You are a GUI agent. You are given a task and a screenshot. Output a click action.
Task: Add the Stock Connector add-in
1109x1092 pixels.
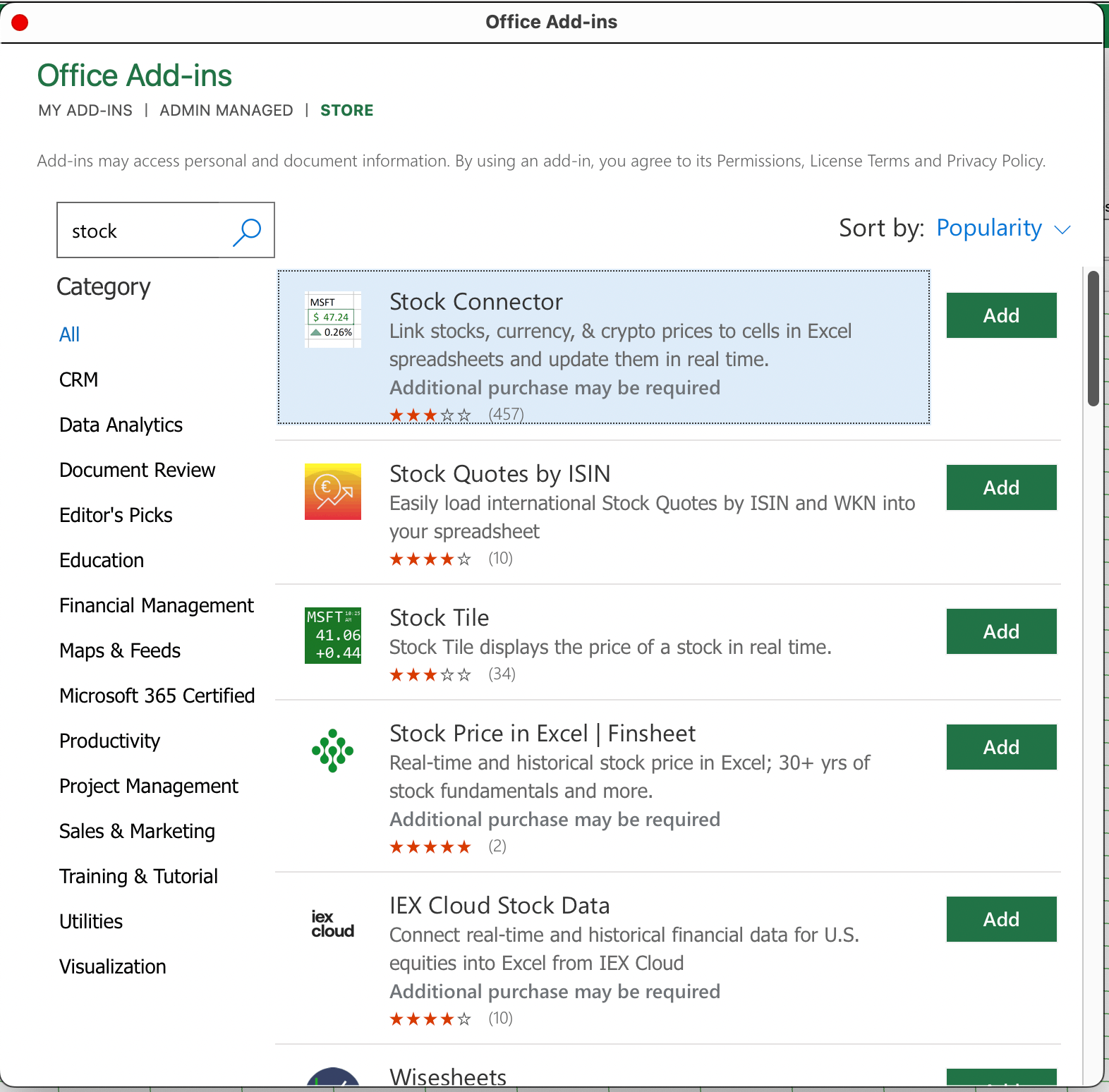1002,315
